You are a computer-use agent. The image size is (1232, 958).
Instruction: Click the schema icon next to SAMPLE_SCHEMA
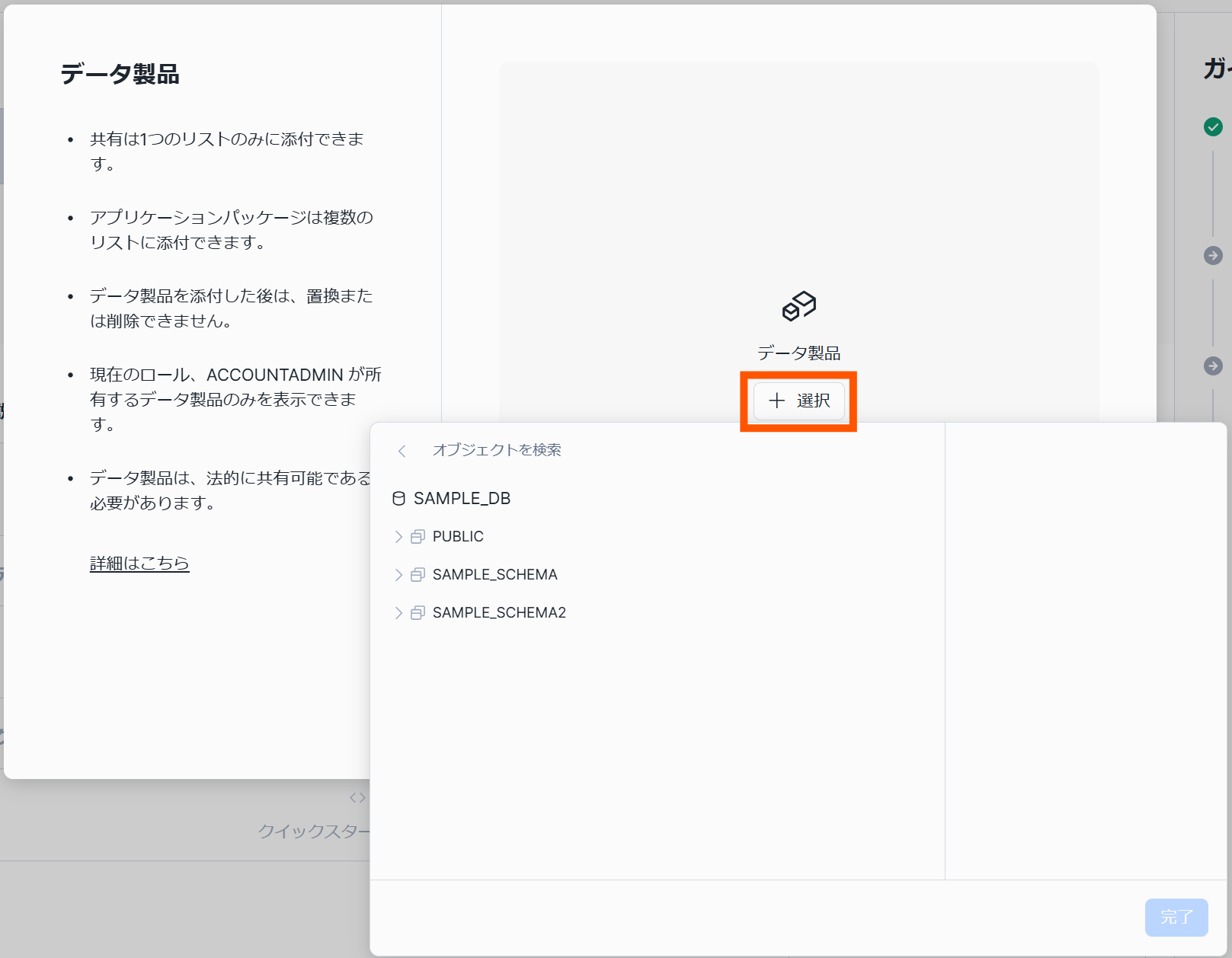pyautogui.click(x=417, y=574)
